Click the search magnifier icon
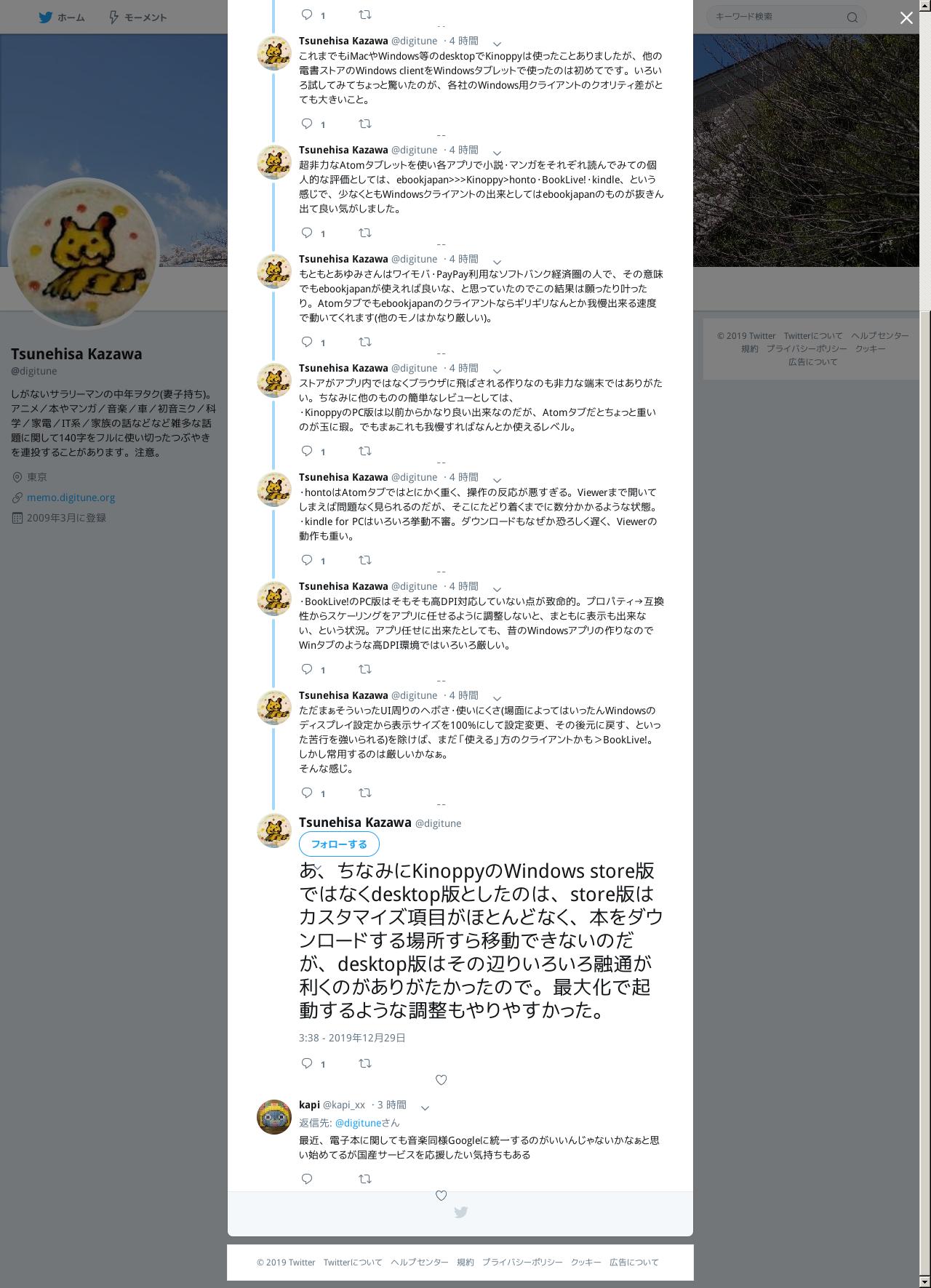Image resolution: width=931 pixels, height=1288 pixels. pyautogui.click(x=852, y=17)
